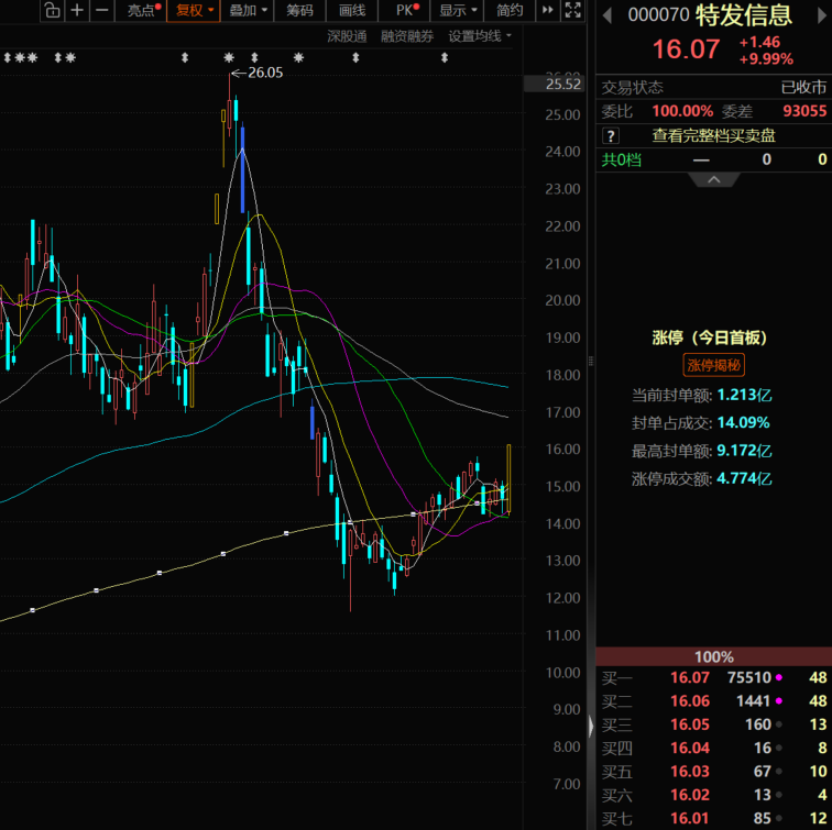Zoom out chart with minus button
832x830 pixels.
point(102,10)
